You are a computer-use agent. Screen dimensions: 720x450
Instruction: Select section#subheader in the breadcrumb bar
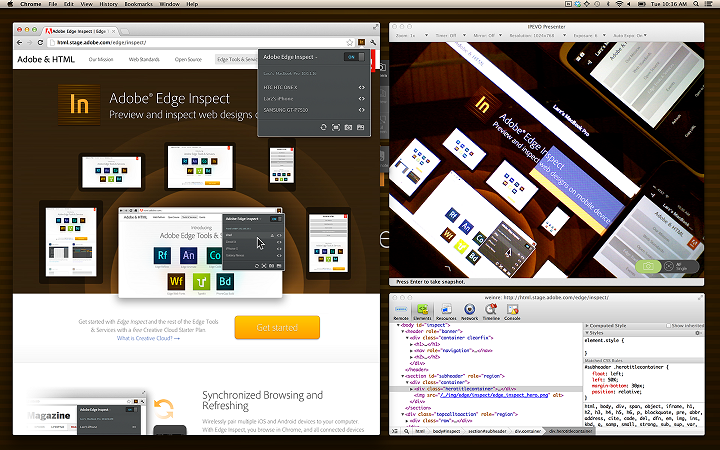[487, 431]
